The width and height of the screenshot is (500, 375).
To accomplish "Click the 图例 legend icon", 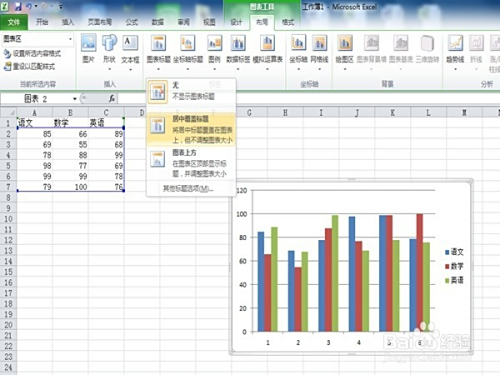I will pos(214,52).
